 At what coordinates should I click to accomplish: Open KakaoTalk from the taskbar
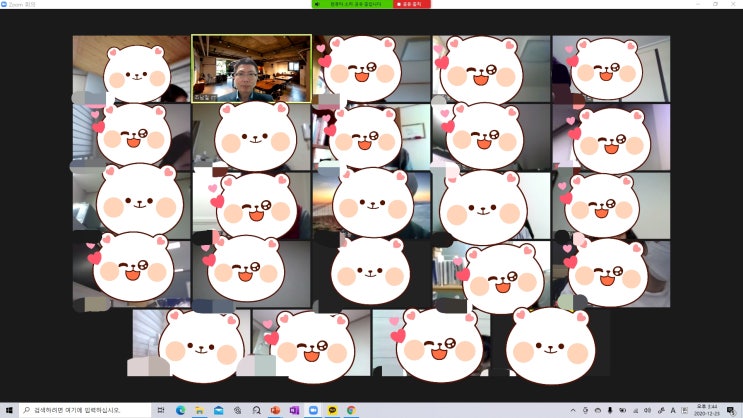pyautogui.click(x=332, y=410)
